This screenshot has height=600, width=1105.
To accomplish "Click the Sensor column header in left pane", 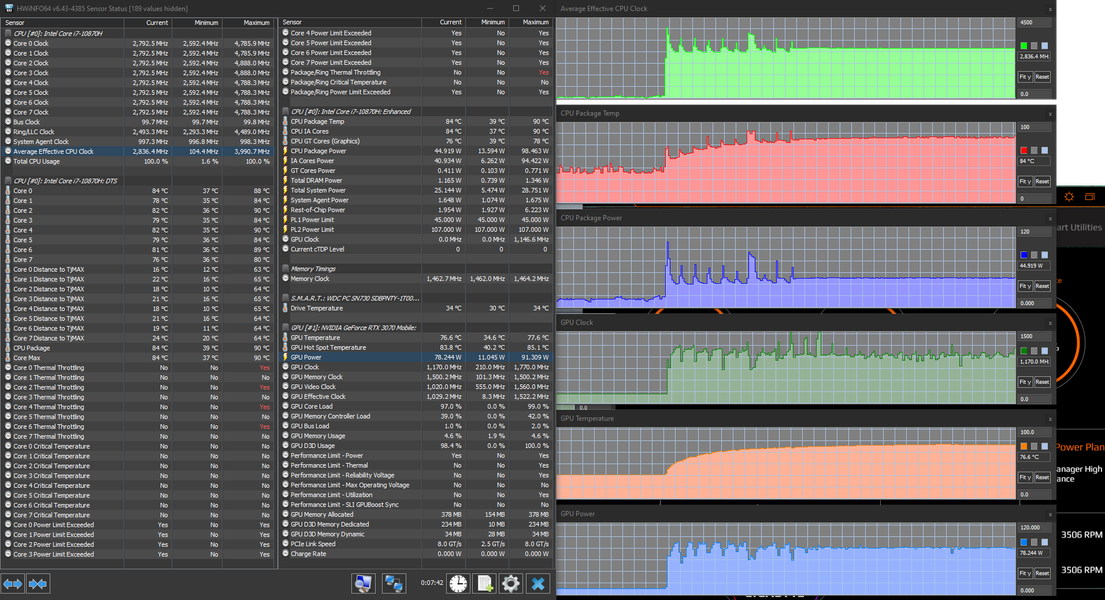I will click(x=63, y=23).
